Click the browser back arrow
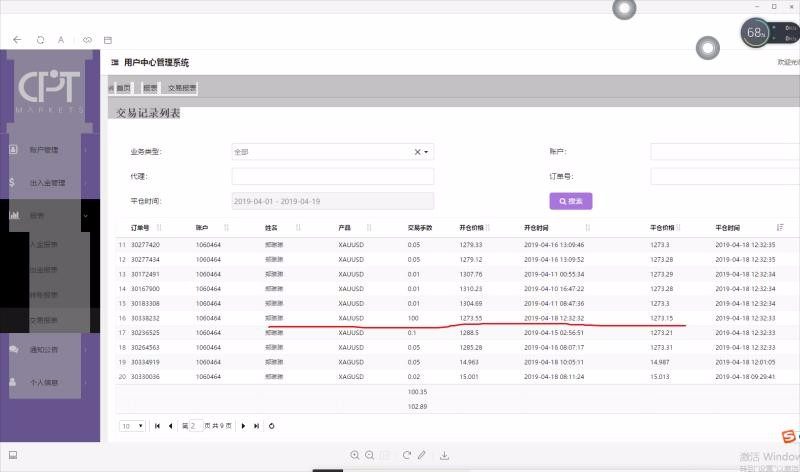Screen dimensions: 800x472 click(17, 40)
